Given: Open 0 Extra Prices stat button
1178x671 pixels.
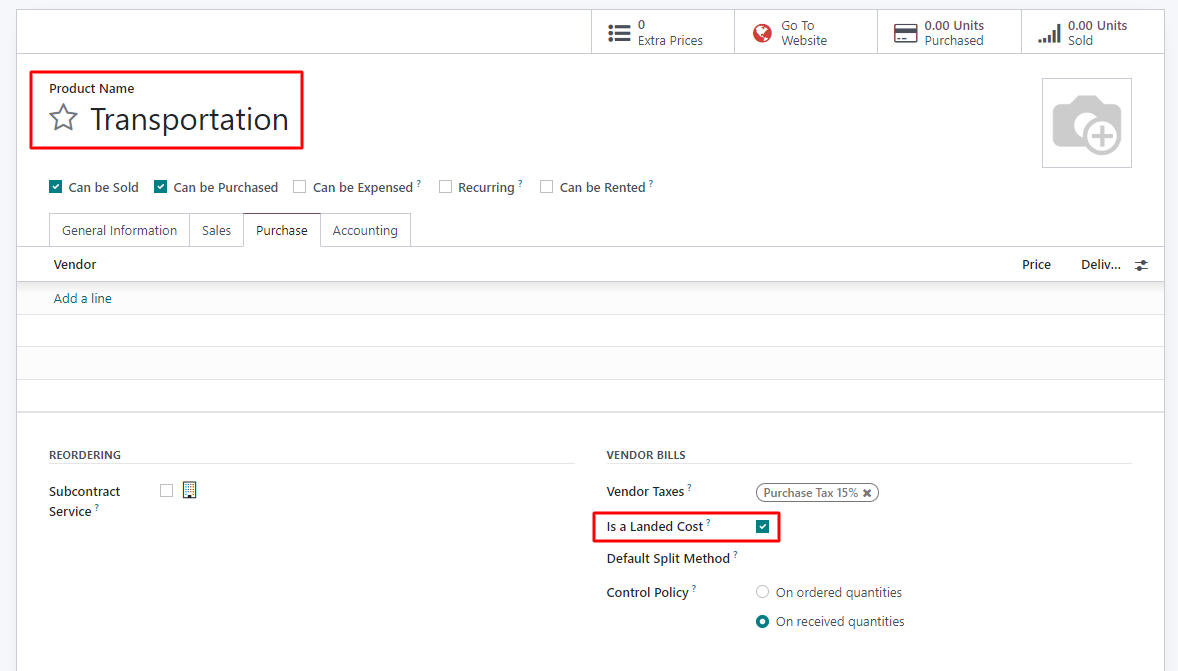Looking at the screenshot, I should [x=663, y=32].
